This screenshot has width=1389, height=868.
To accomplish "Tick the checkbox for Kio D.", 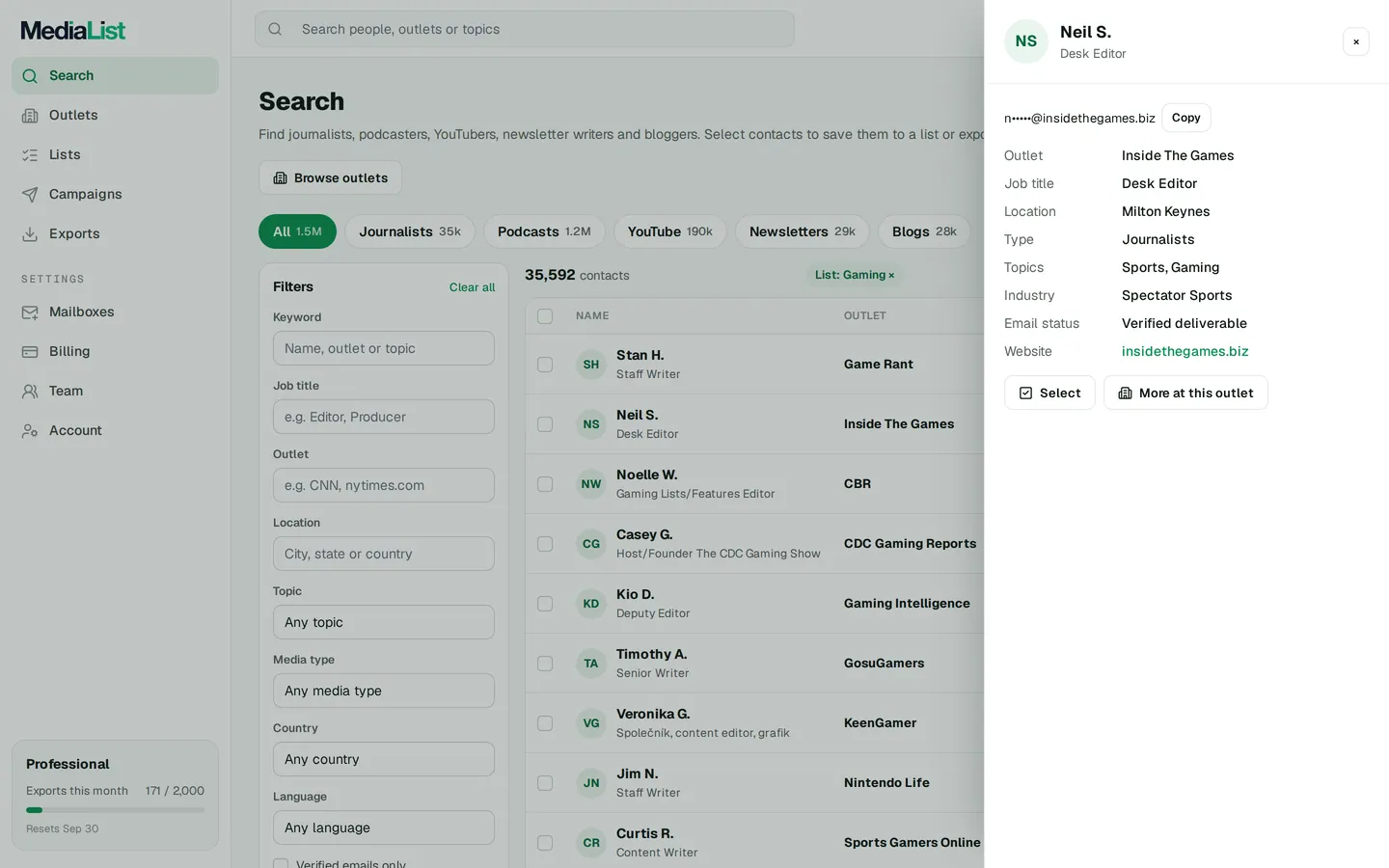I will [545, 604].
